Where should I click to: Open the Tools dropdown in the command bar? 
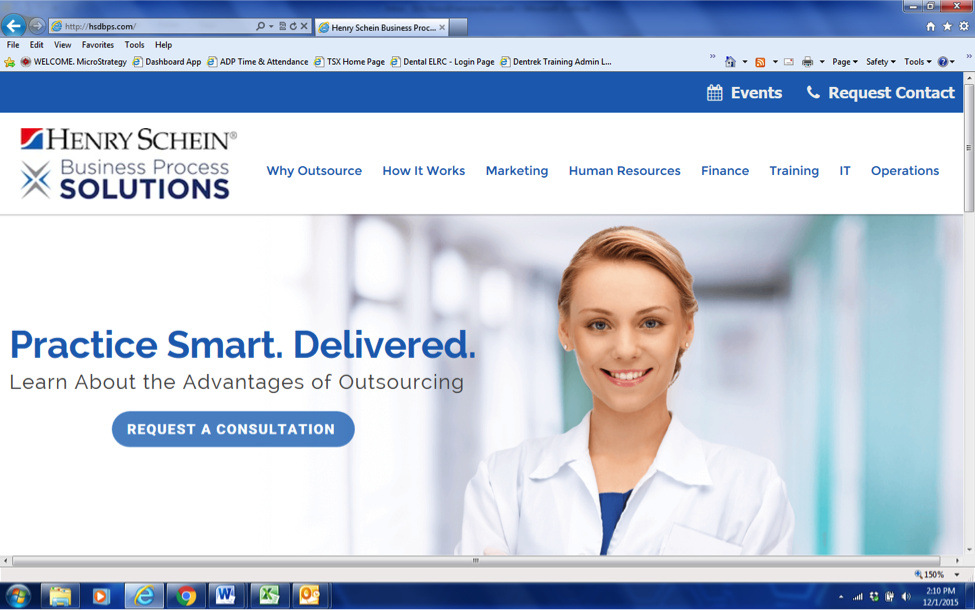pos(914,61)
